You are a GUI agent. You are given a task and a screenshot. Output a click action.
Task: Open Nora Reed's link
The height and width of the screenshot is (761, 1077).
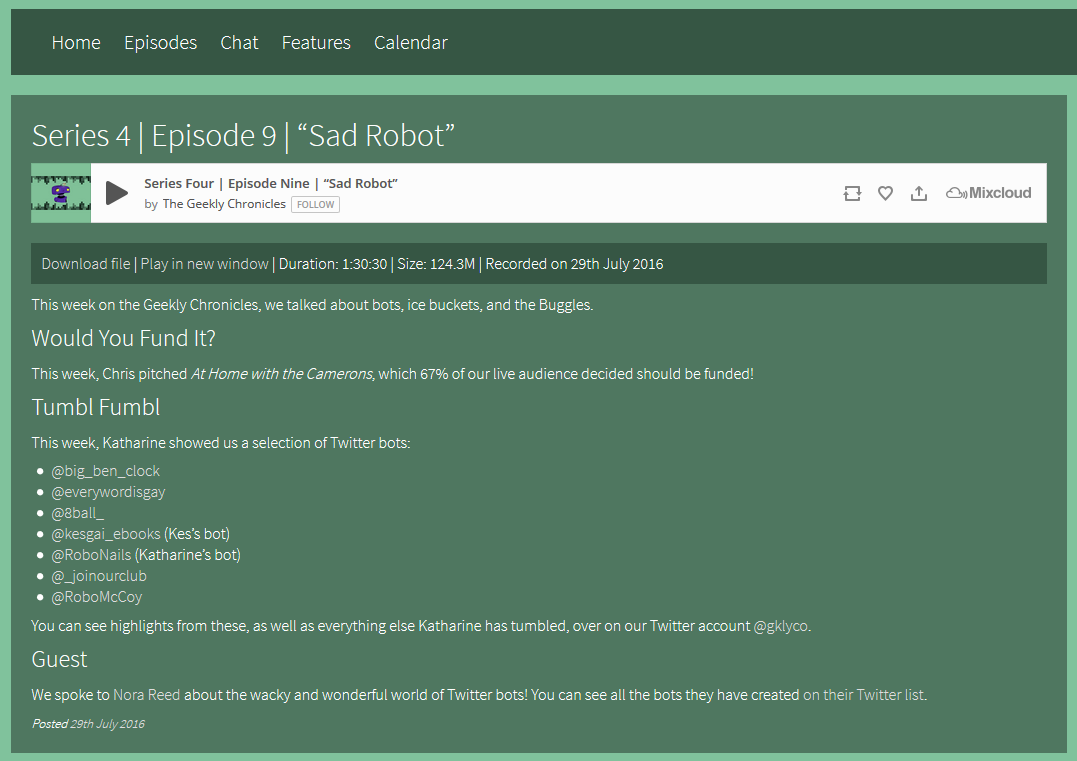[x=146, y=695]
